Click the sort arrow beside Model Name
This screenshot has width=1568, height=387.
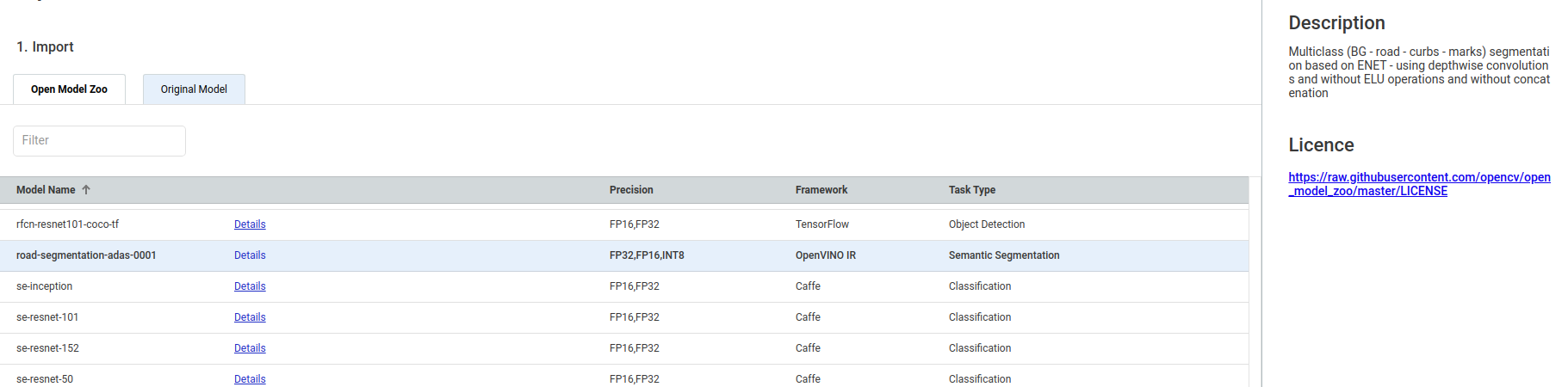coord(86,190)
